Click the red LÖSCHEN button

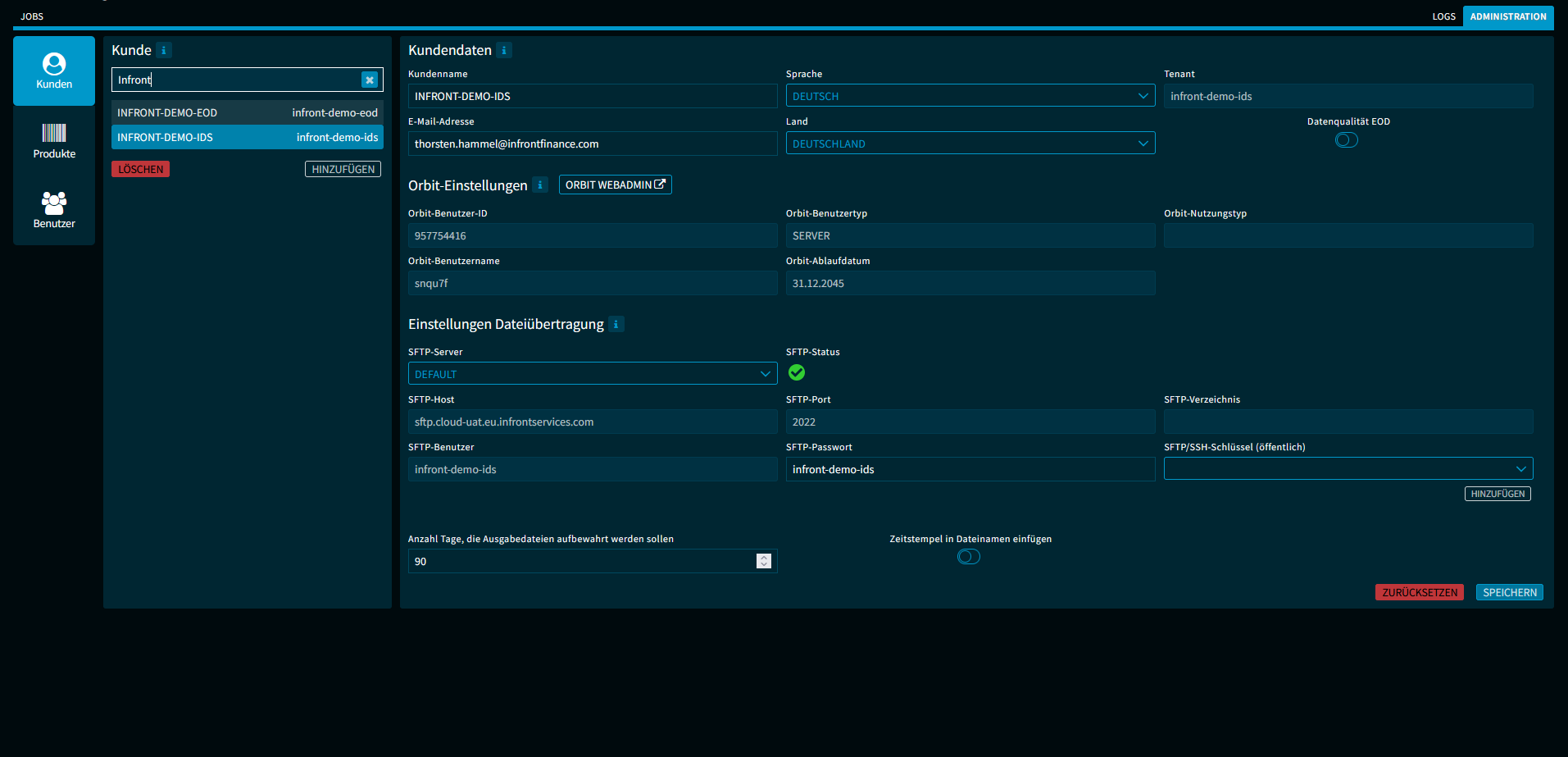pos(140,169)
